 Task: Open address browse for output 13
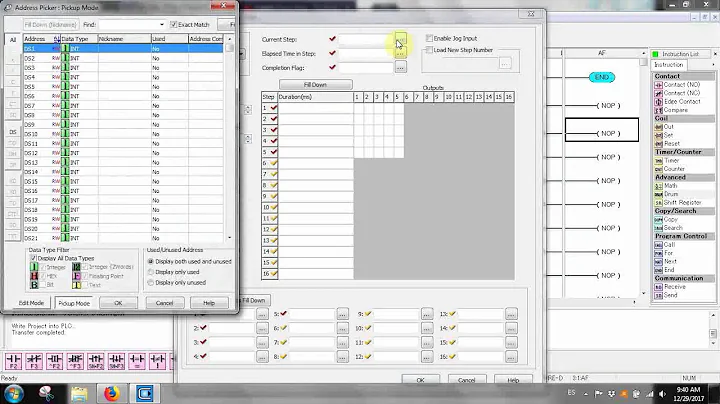click(x=511, y=314)
